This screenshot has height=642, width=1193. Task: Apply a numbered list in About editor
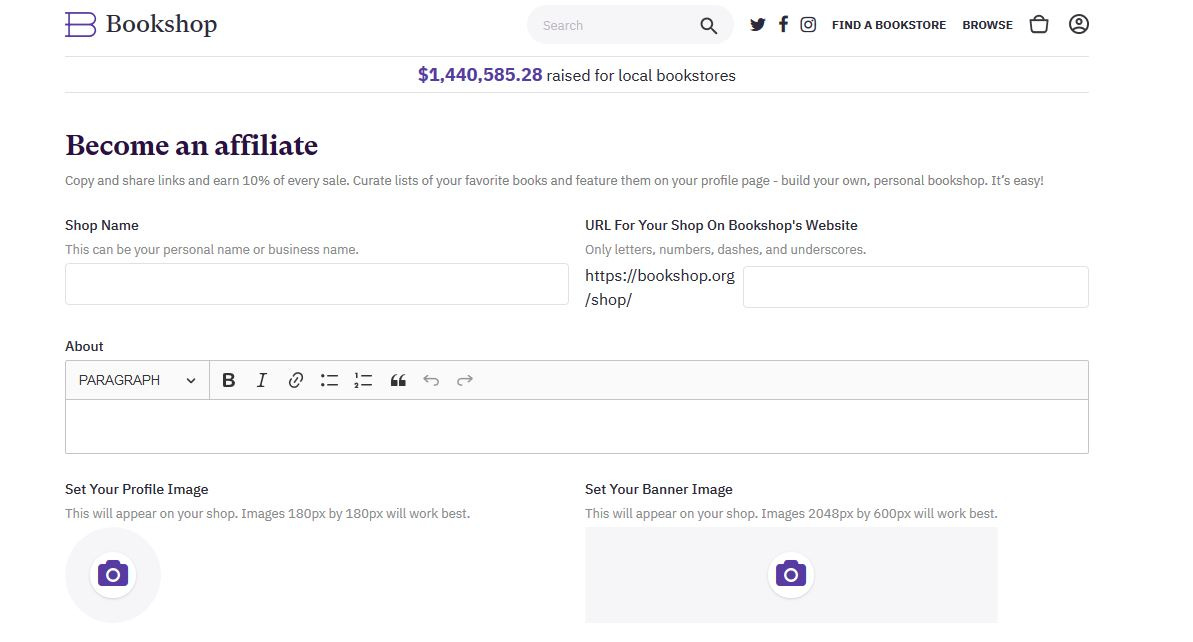[x=363, y=380]
